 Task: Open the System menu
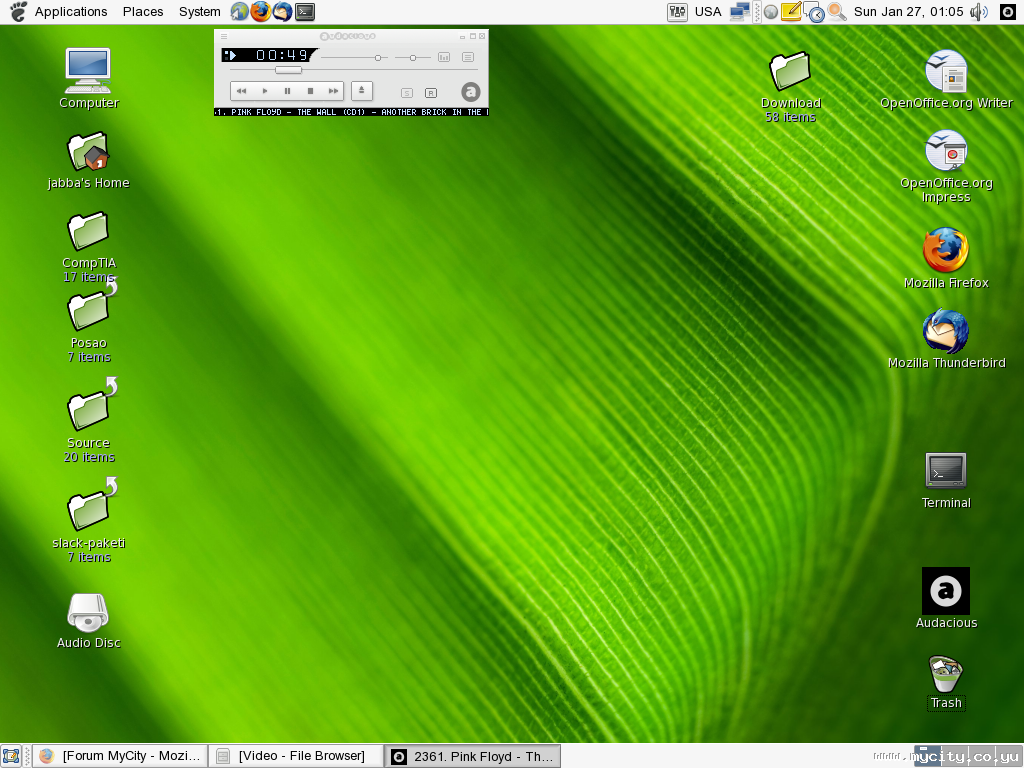click(199, 12)
